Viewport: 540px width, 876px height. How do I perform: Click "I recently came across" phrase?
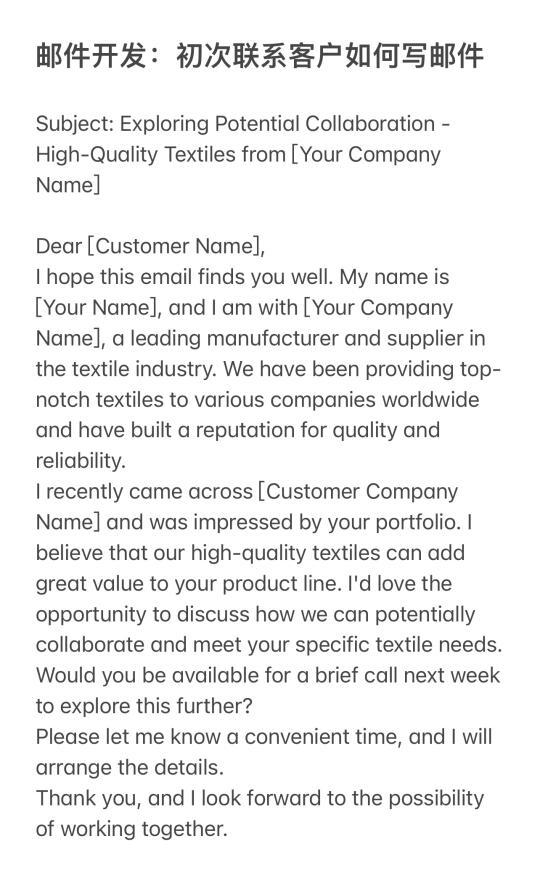point(144,492)
